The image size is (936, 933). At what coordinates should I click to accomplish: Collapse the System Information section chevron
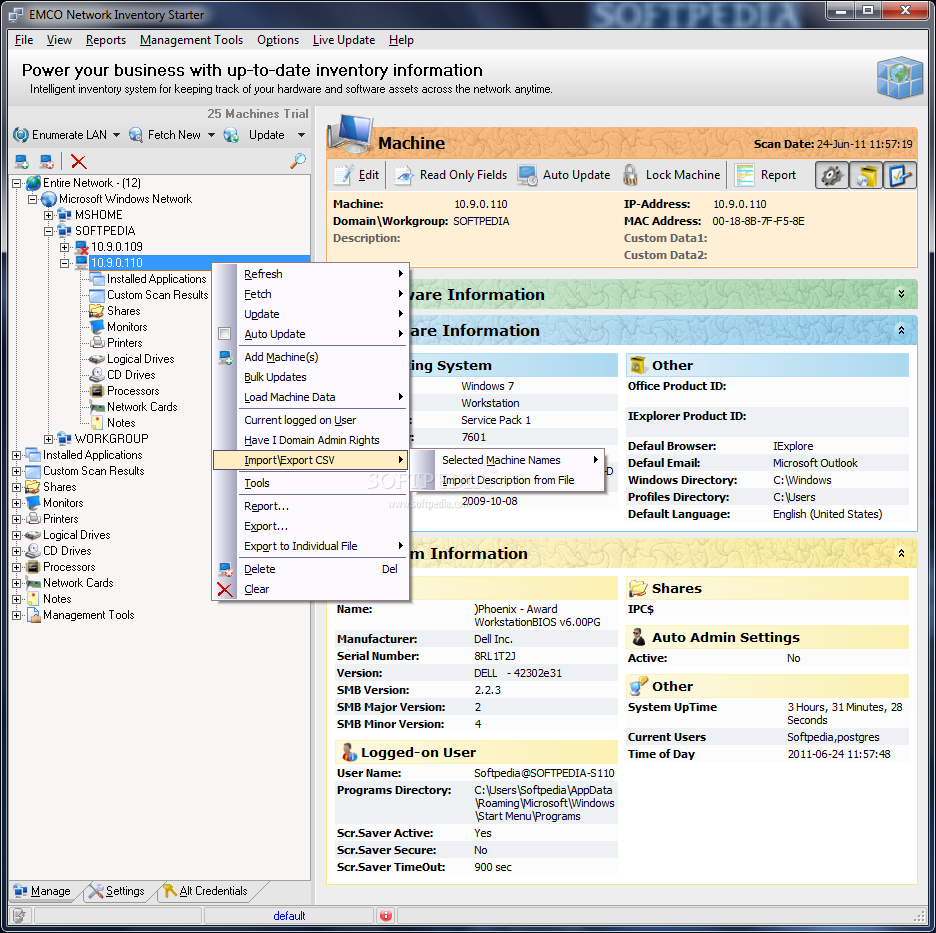point(901,553)
